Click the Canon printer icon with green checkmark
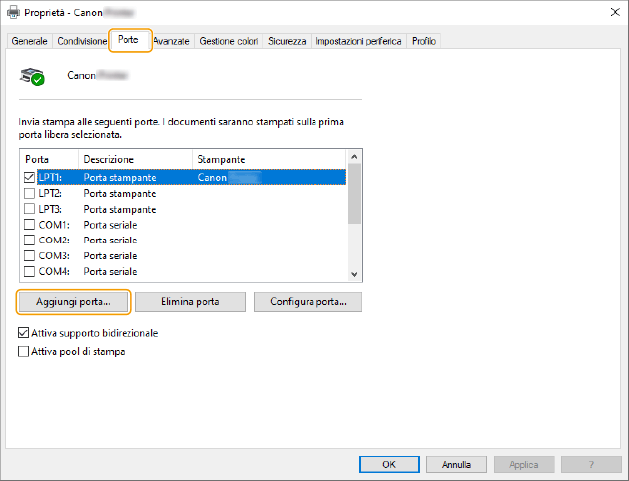629x481 pixels. pos(33,76)
